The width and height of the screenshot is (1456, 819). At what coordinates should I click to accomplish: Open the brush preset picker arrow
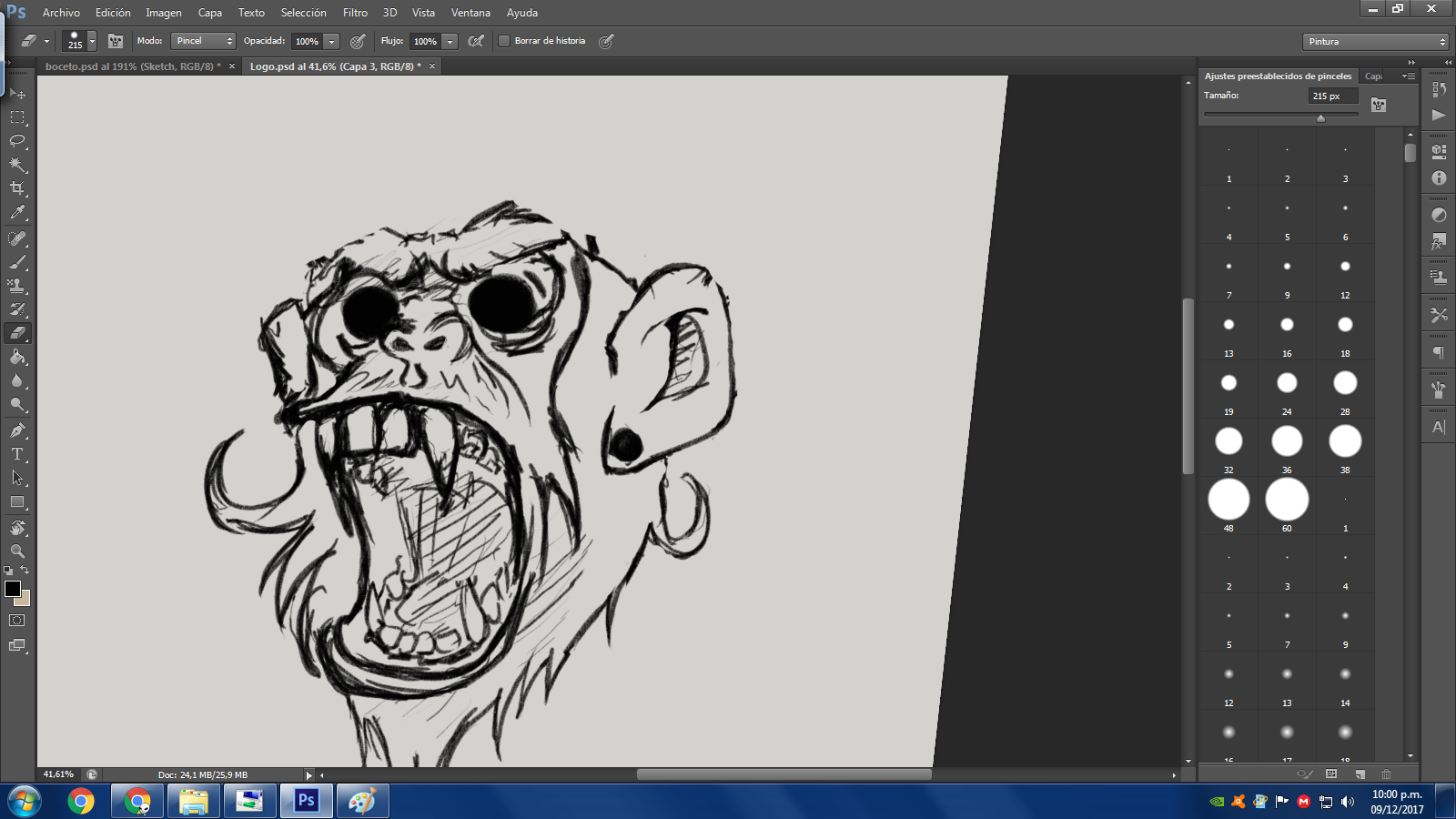pos(92,41)
